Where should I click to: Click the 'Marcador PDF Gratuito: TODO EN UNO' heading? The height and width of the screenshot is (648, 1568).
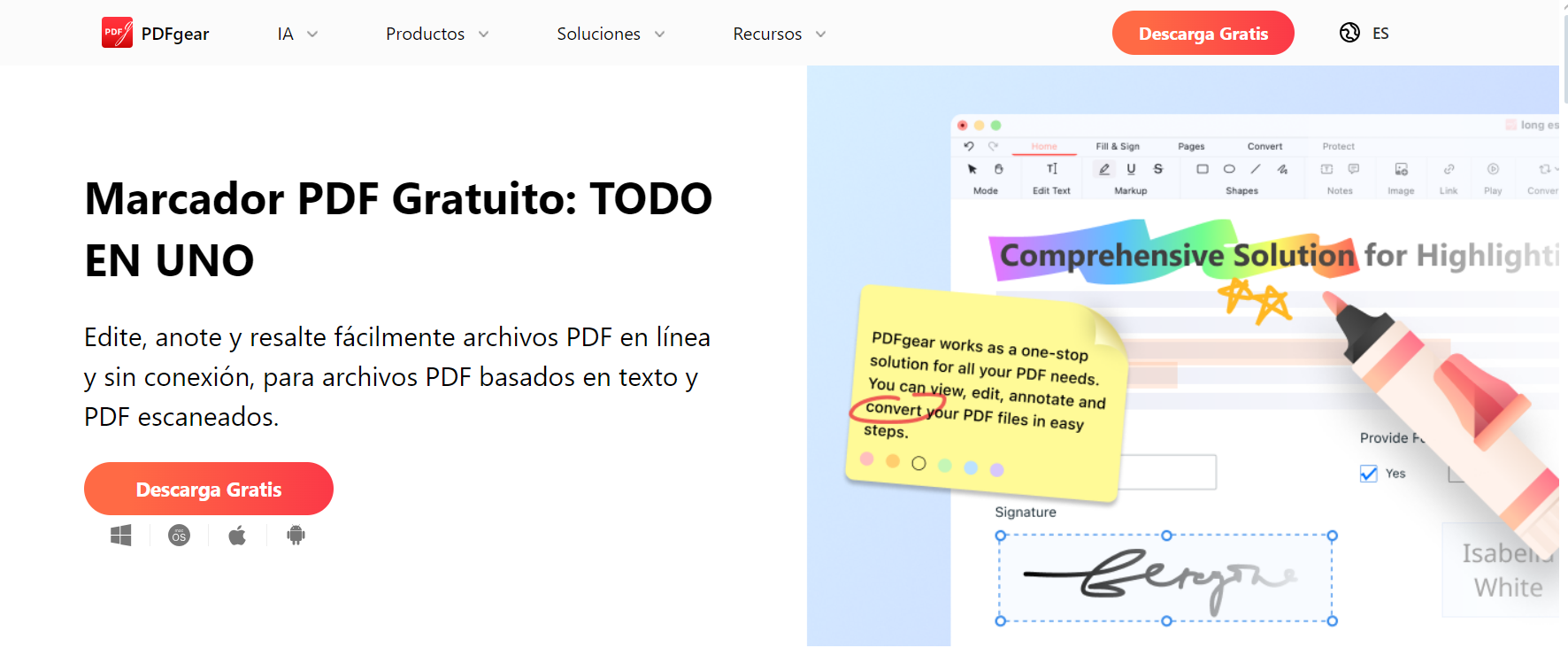[x=398, y=229]
